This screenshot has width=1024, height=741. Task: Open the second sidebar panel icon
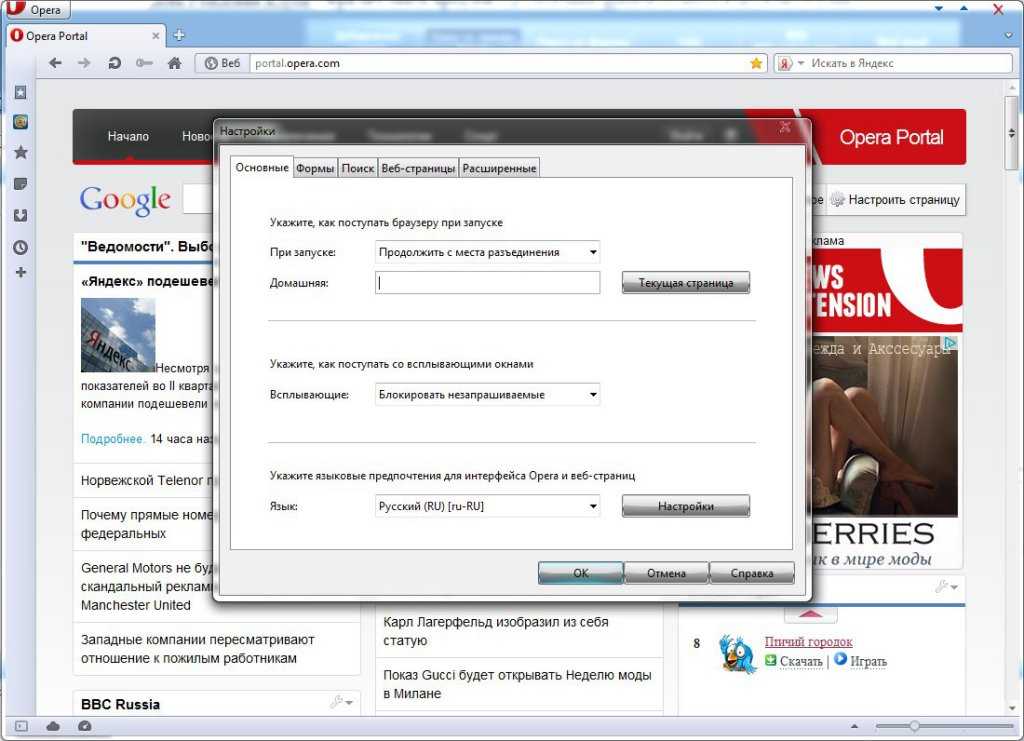[21, 122]
